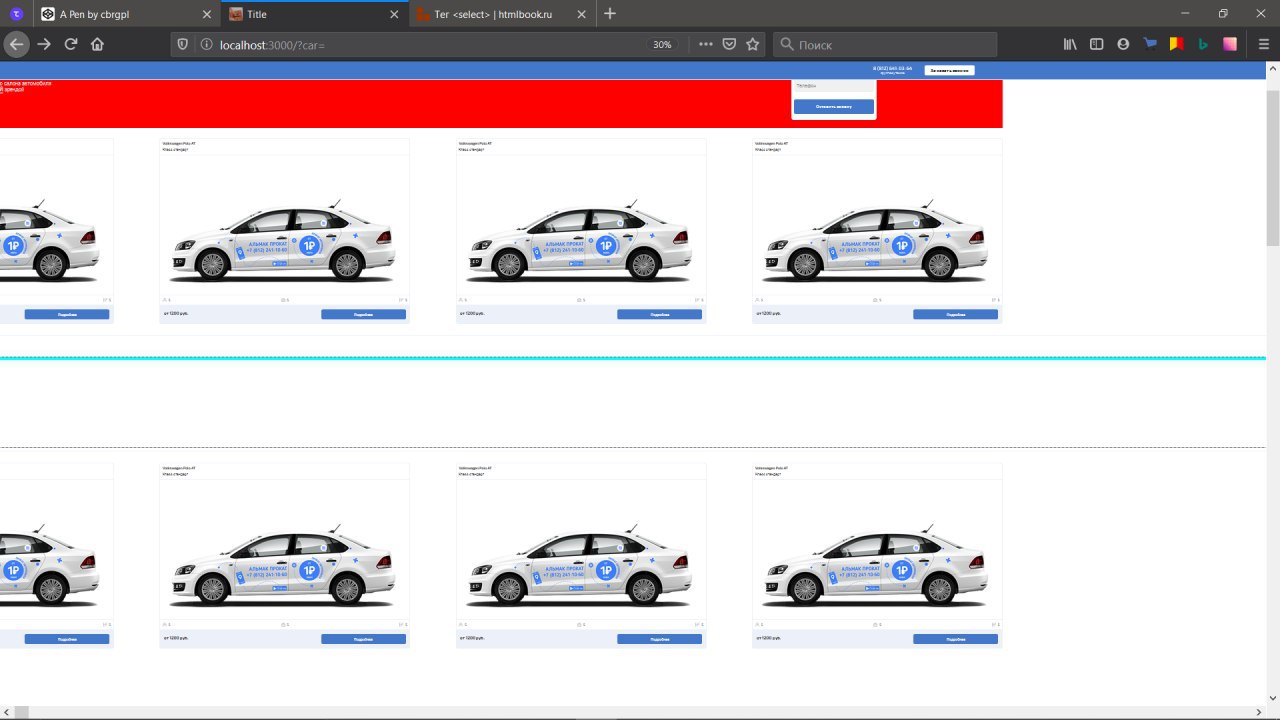Open tracking protection shield panel
The width and height of the screenshot is (1280, 720).
click(x=182, y=44)
